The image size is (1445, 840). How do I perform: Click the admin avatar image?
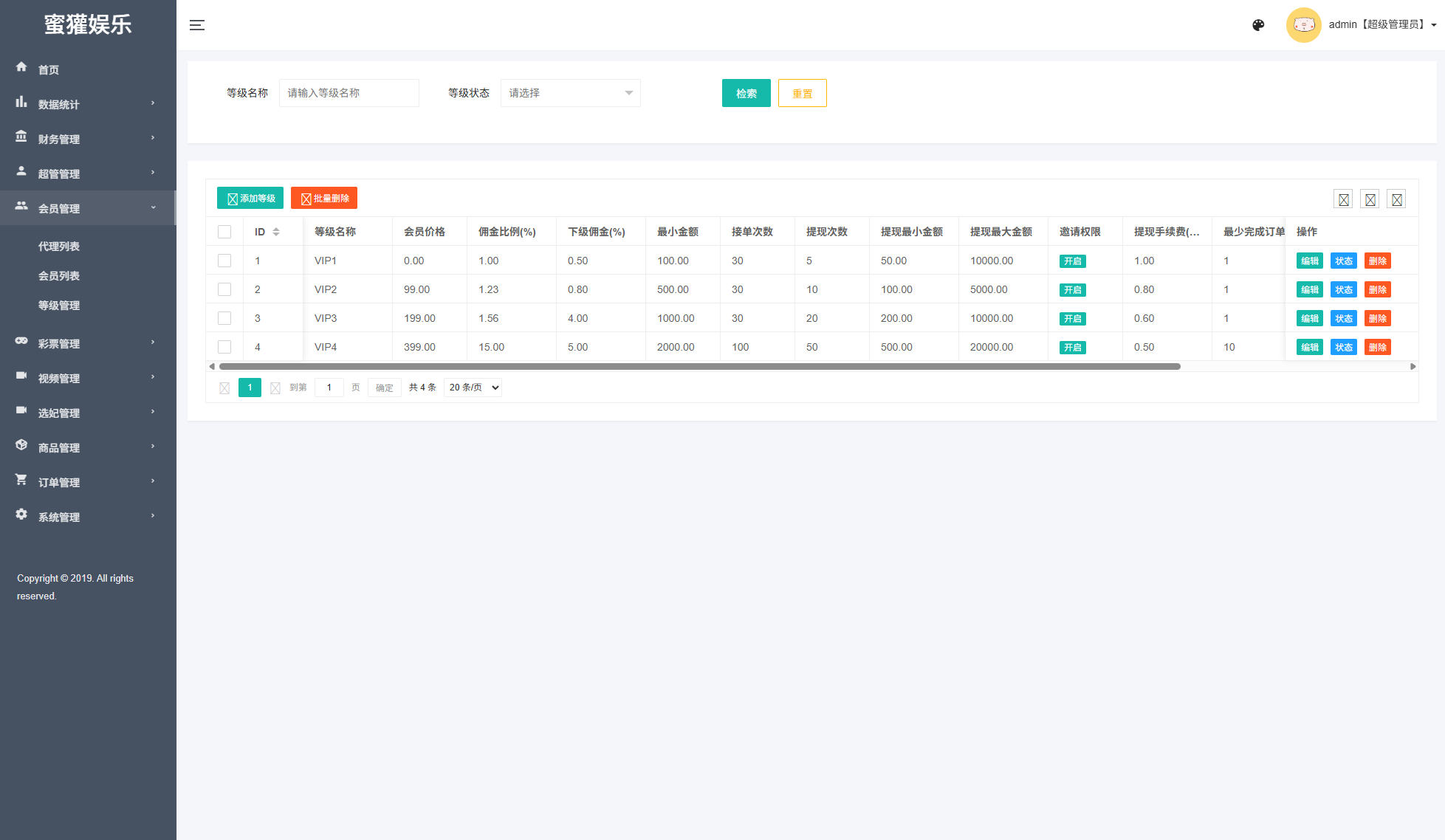coord(1303,25)
